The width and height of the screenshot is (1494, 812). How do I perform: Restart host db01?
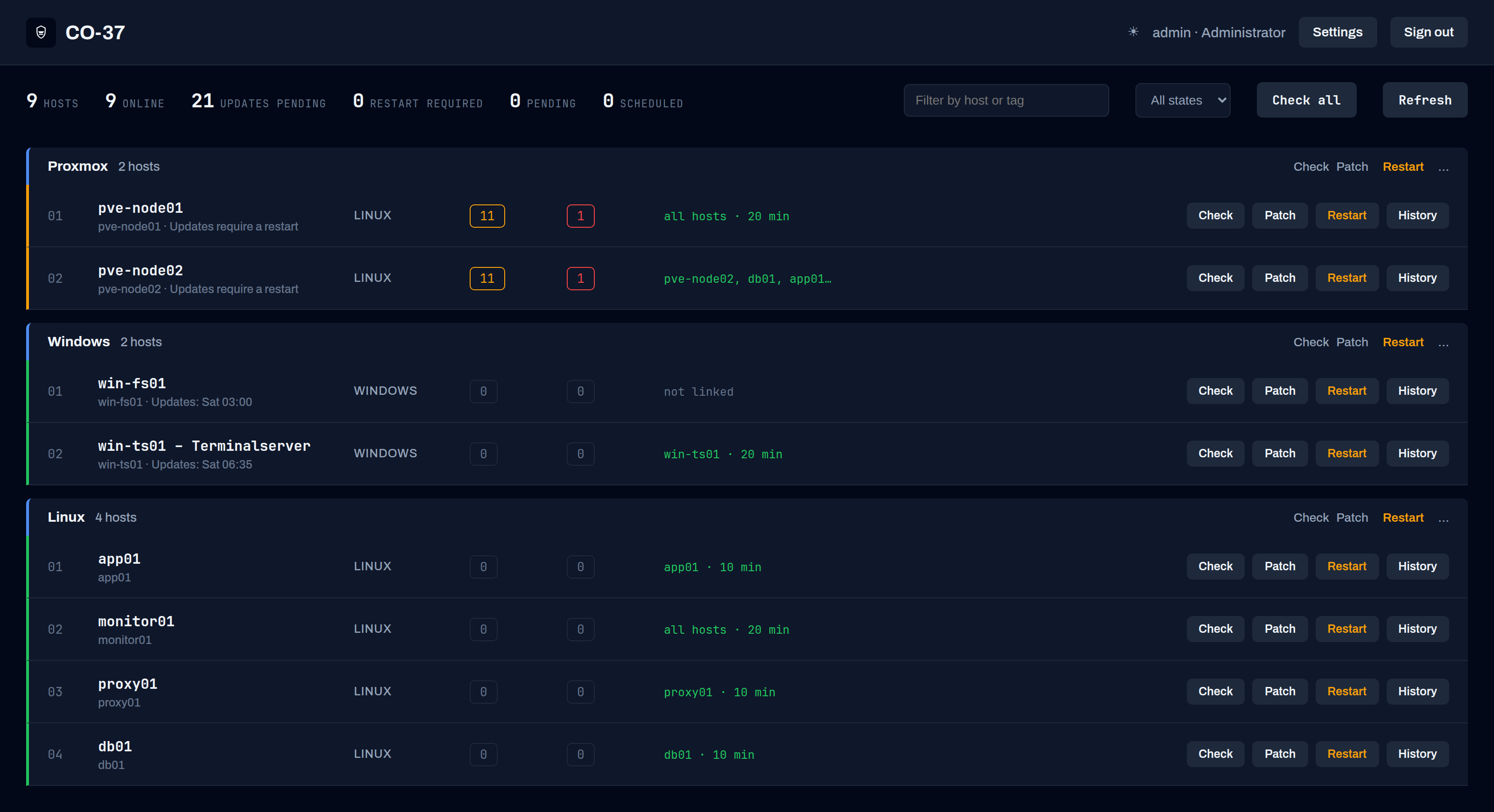pos(1346,755)
